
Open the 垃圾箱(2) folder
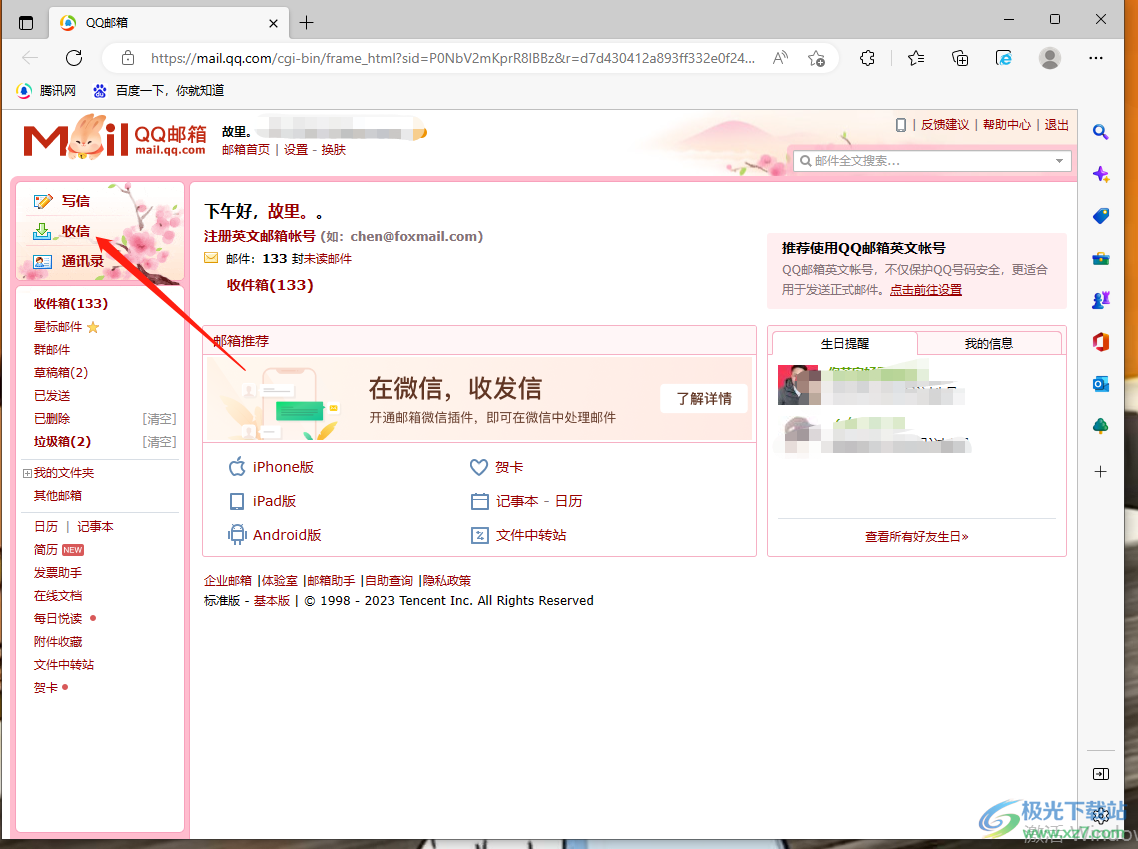point(62,442)
